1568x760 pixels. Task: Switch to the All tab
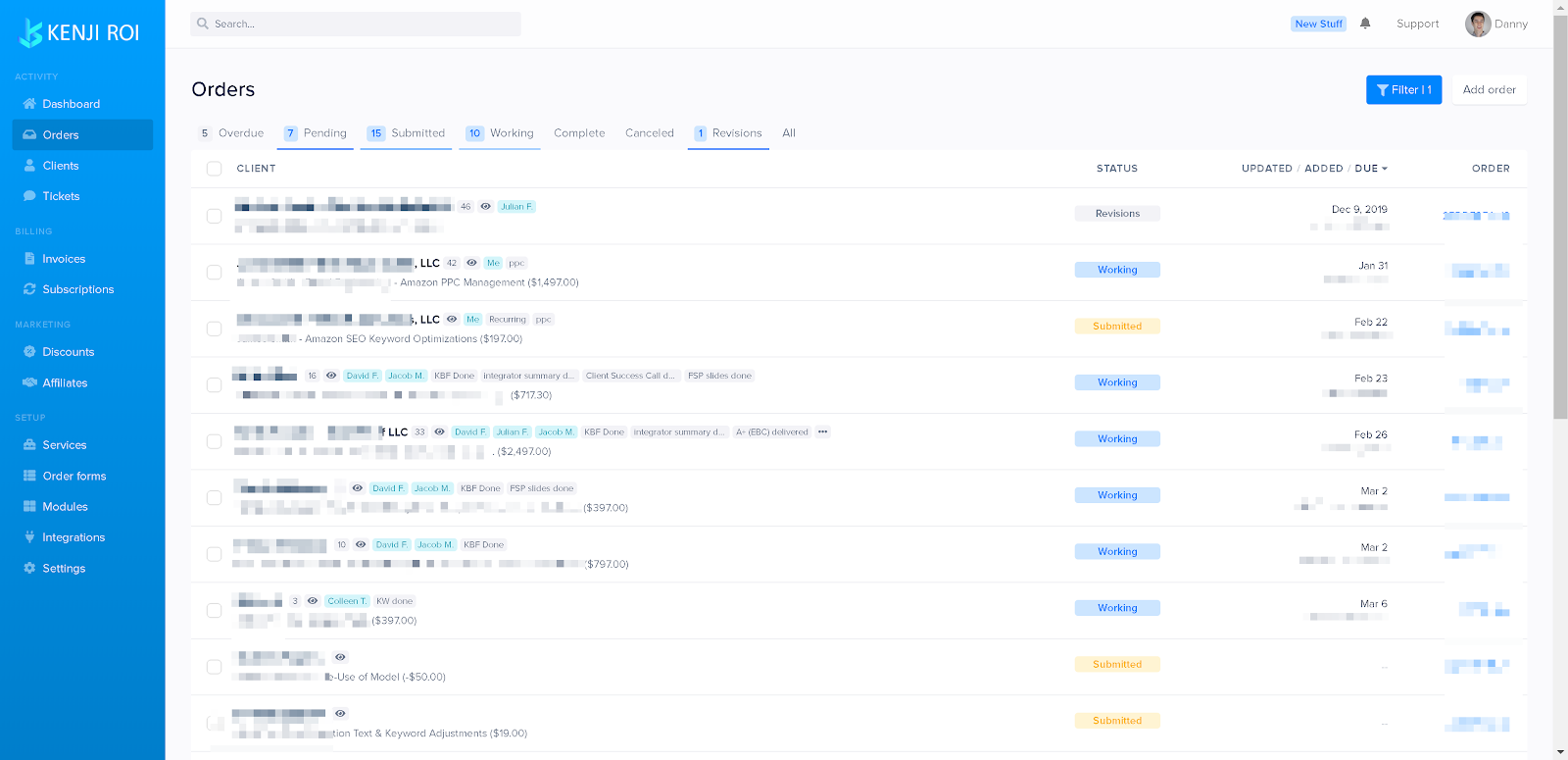pyautogui.click(x=789, y=133)
